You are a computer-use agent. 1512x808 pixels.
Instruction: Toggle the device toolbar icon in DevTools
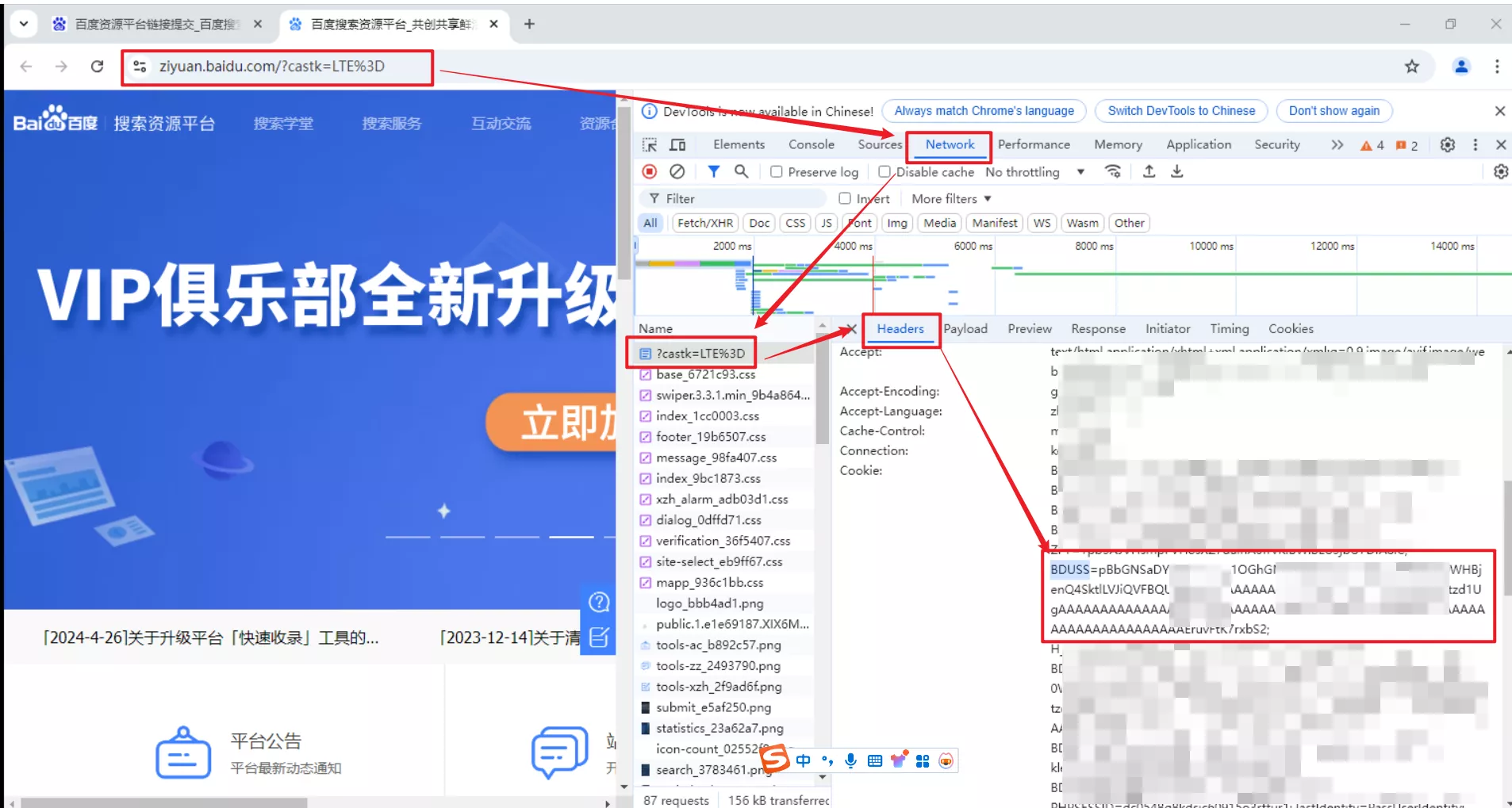tap(677, 144)
